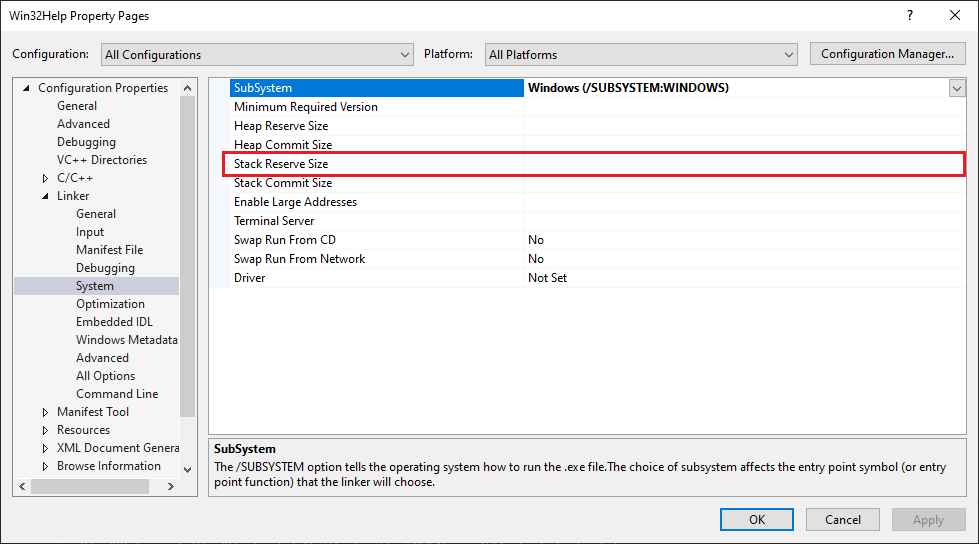Click the tree's scroll down arrow
Screen dimensions: 979x544
[187, 470]
